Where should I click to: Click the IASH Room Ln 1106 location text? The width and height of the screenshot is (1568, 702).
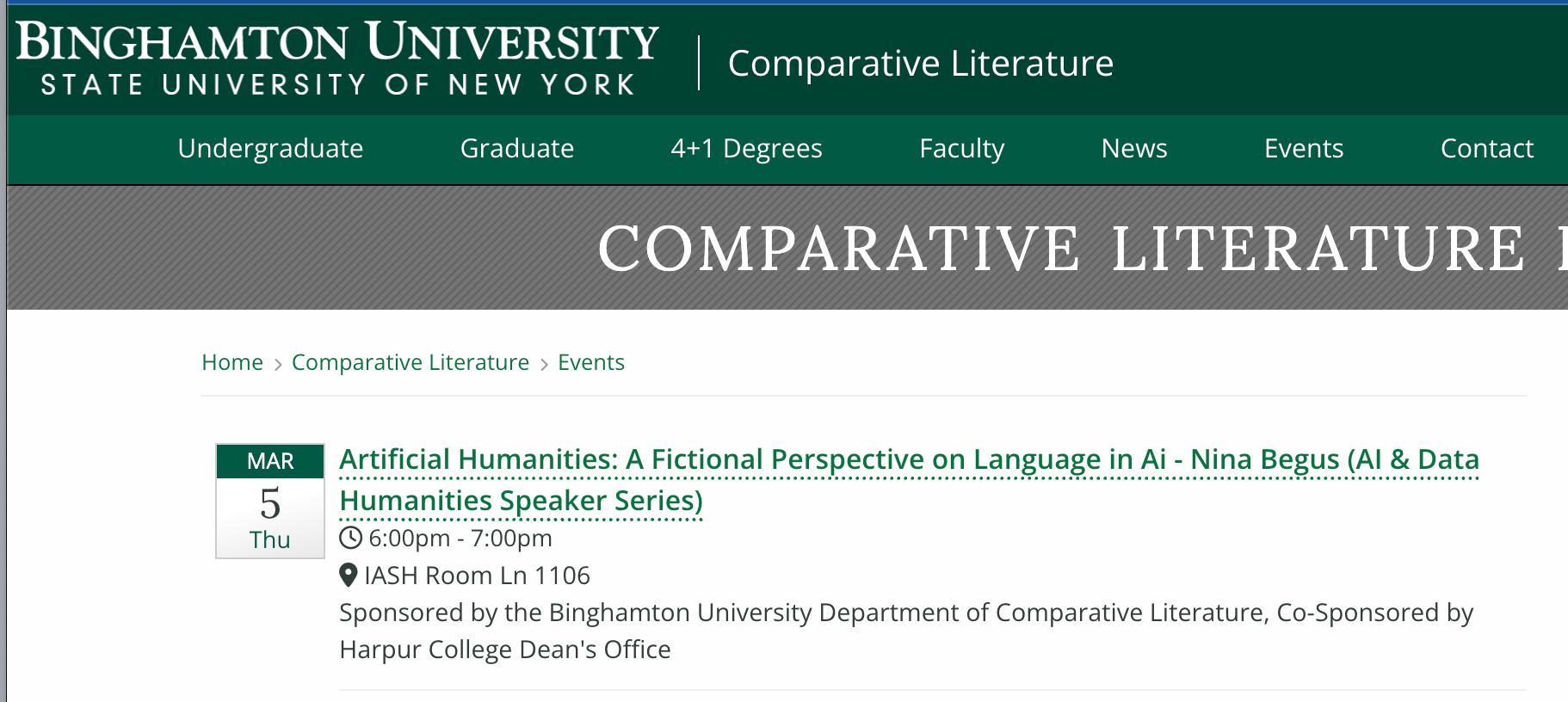point(477,576)
